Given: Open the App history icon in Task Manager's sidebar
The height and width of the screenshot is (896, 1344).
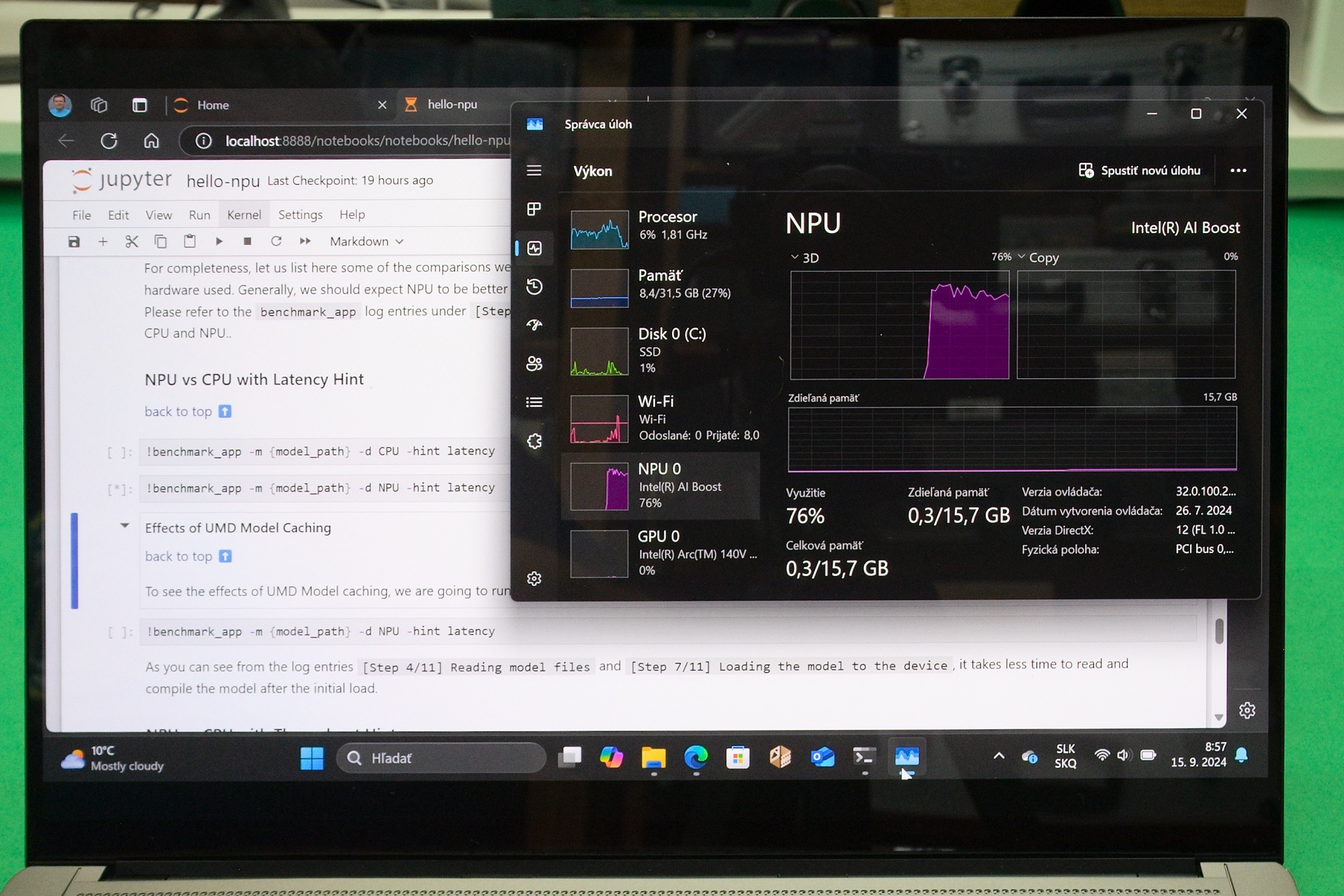Looking at the screenshot, I should [534, 286].
